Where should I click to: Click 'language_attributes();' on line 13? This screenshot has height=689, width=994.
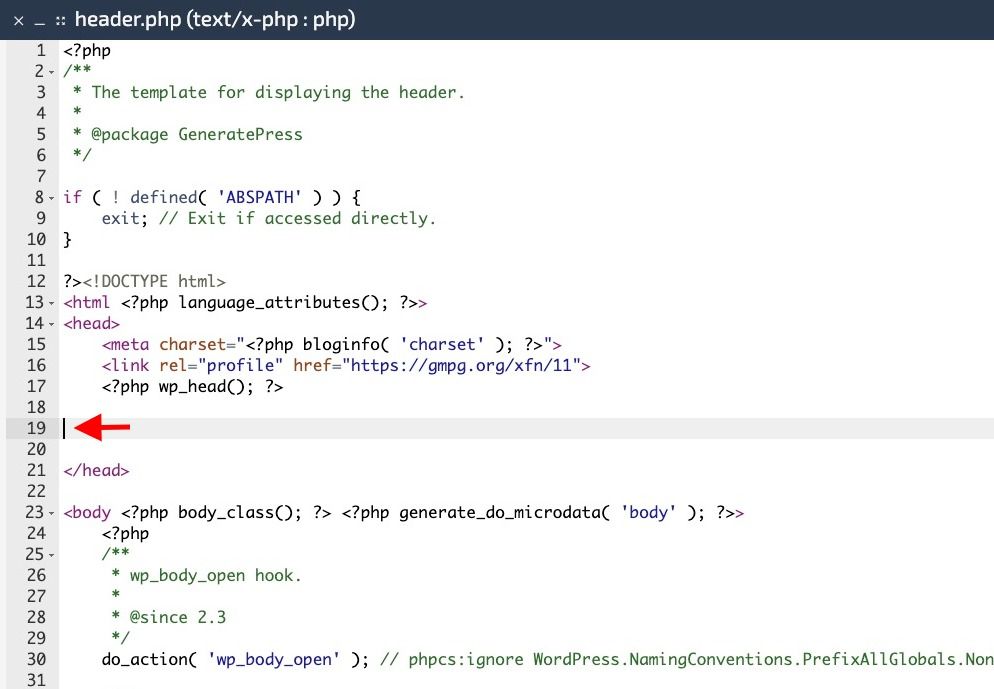pyautogui.click(x=283, y=302)
